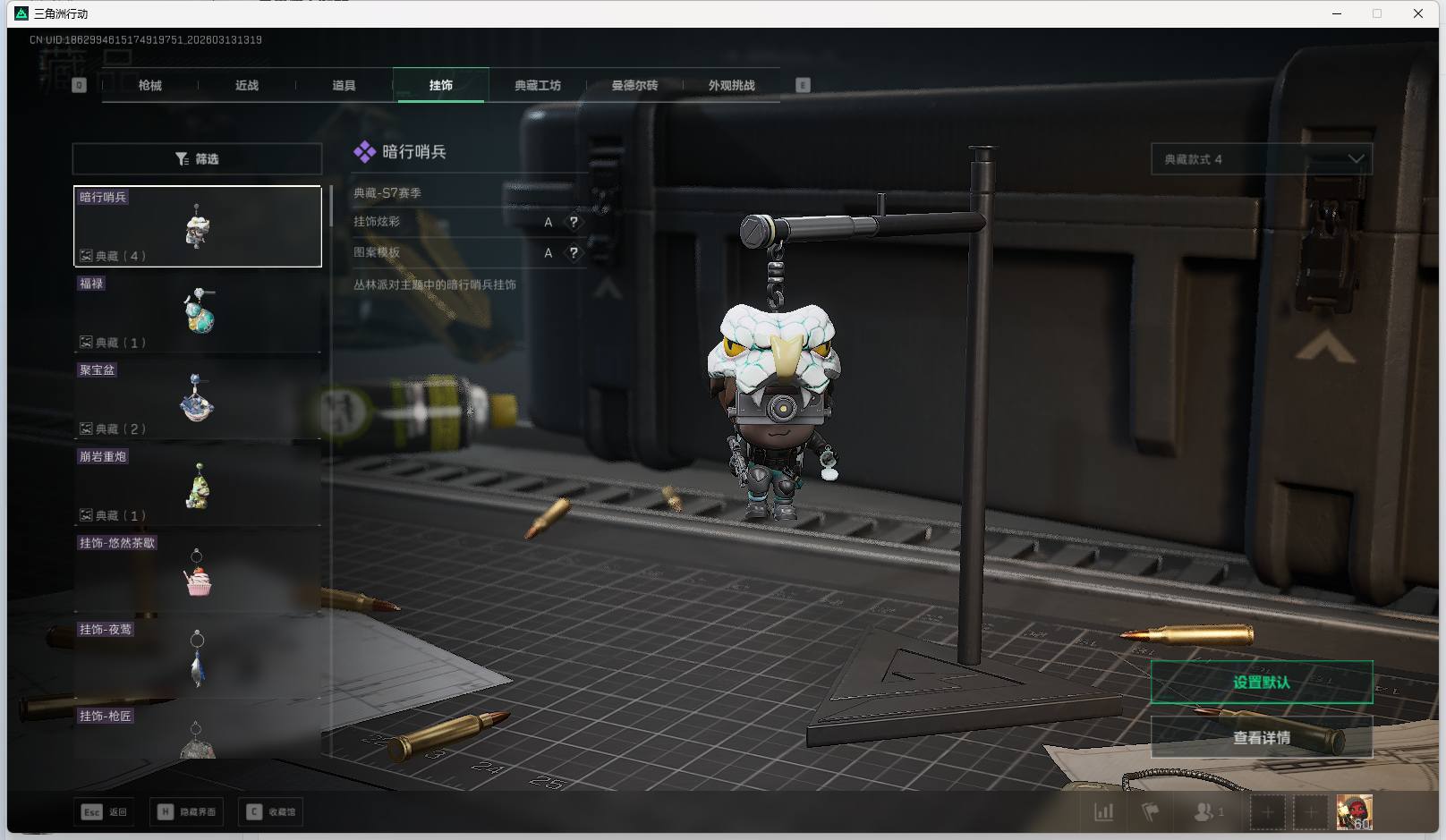Click the Esc 返回 button

coord(105,812)
